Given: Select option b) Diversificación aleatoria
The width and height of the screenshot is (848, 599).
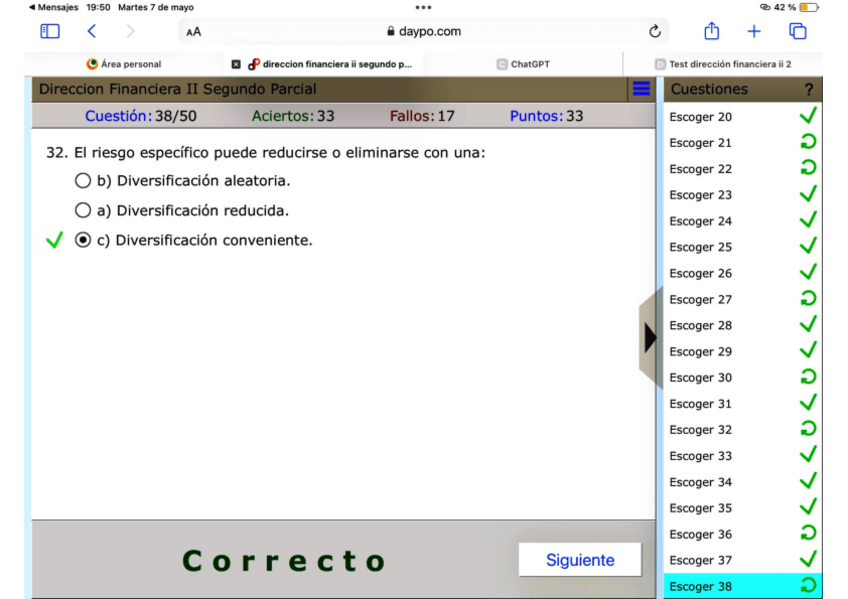Looking at the screenshot, I should coord(83,181).
